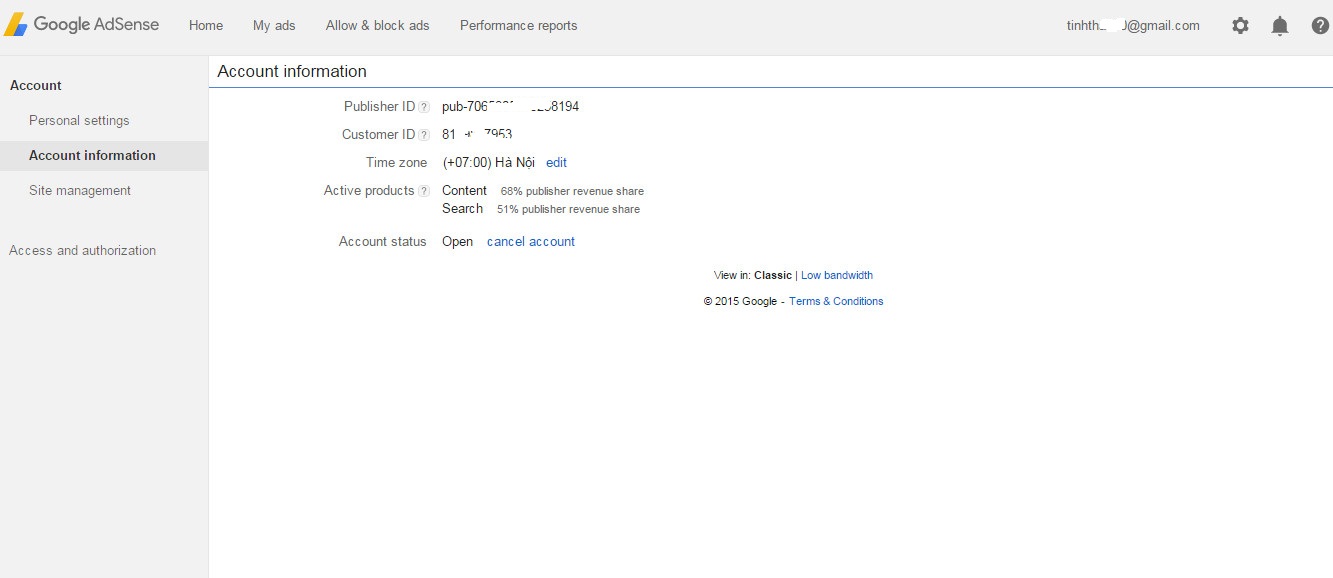Click the Account sidebar heading

36,86
